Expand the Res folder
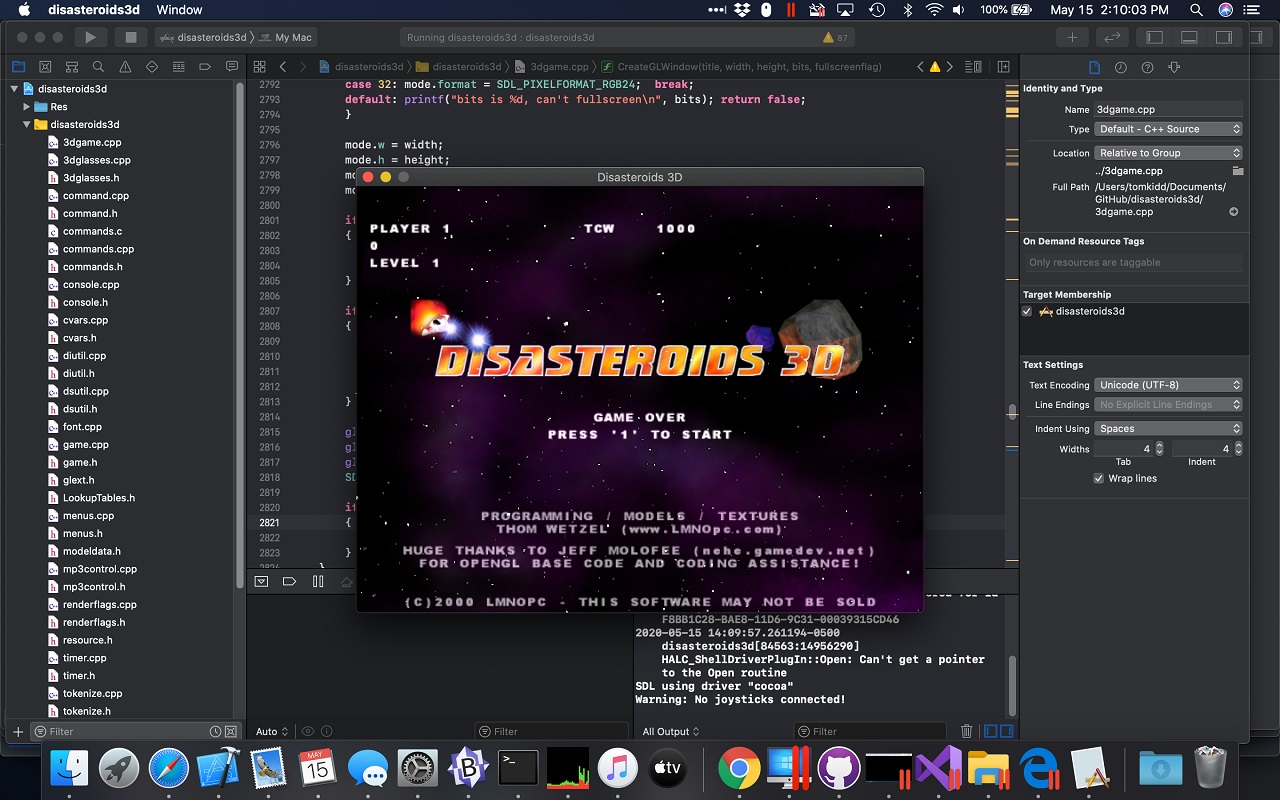Viewport: 1280px width, 800px height. 27,107
